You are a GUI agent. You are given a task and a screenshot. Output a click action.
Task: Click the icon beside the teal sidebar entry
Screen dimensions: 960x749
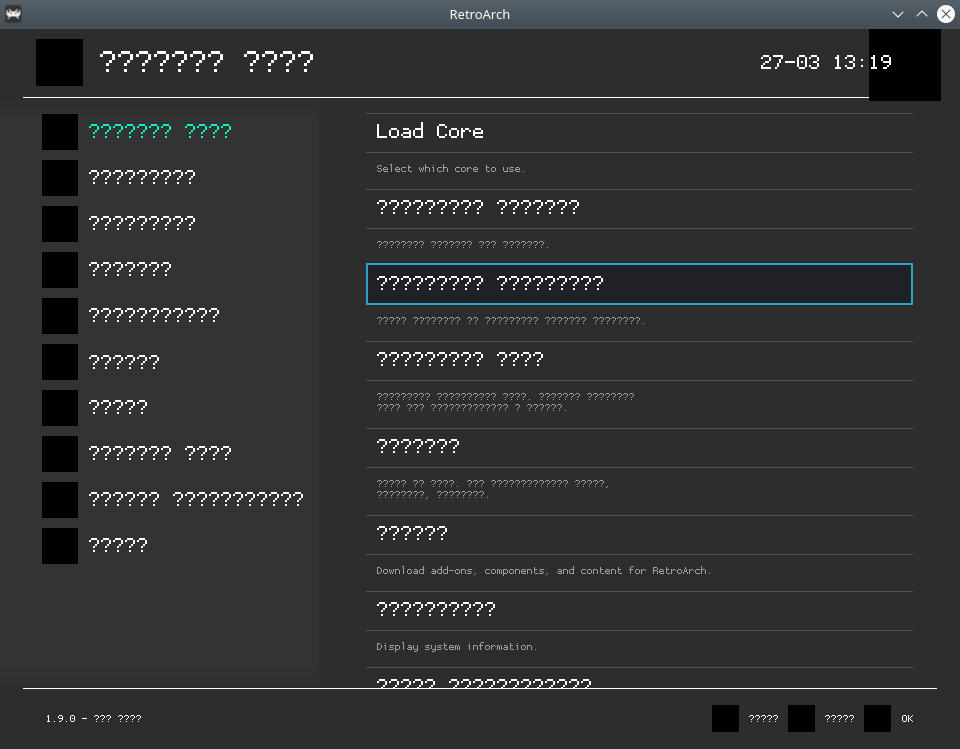click(60, 132)
